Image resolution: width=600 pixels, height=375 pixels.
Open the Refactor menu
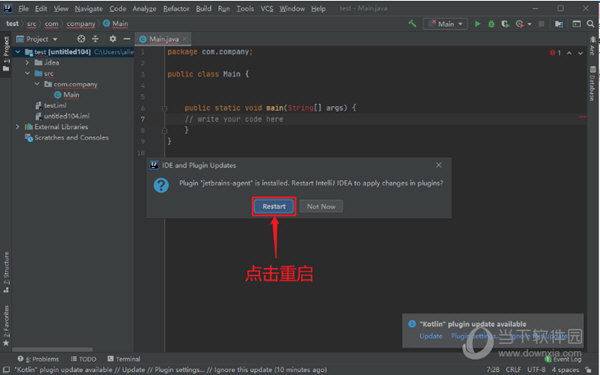176,8
